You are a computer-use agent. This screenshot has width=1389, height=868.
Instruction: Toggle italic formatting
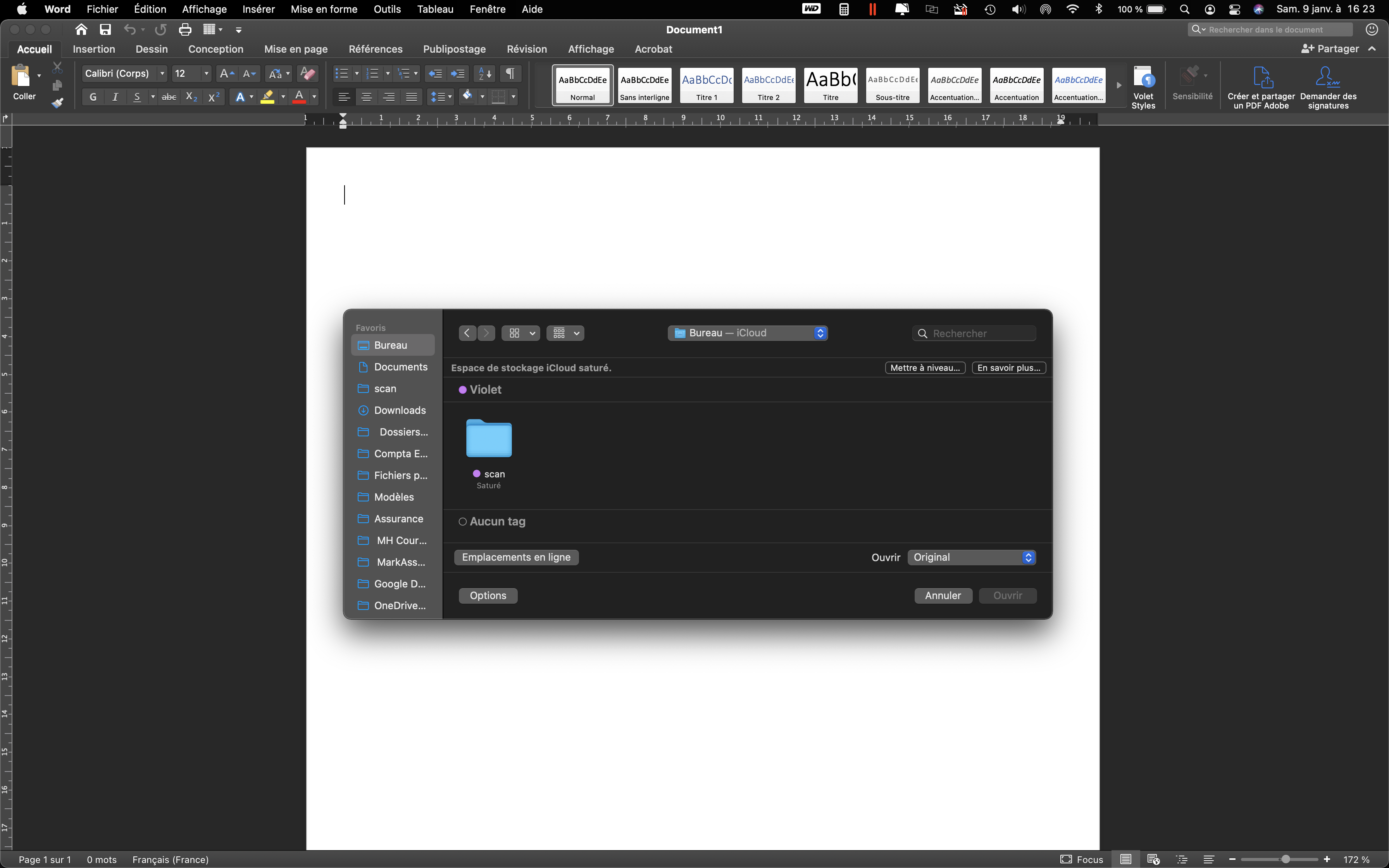(x=115, y=97)
